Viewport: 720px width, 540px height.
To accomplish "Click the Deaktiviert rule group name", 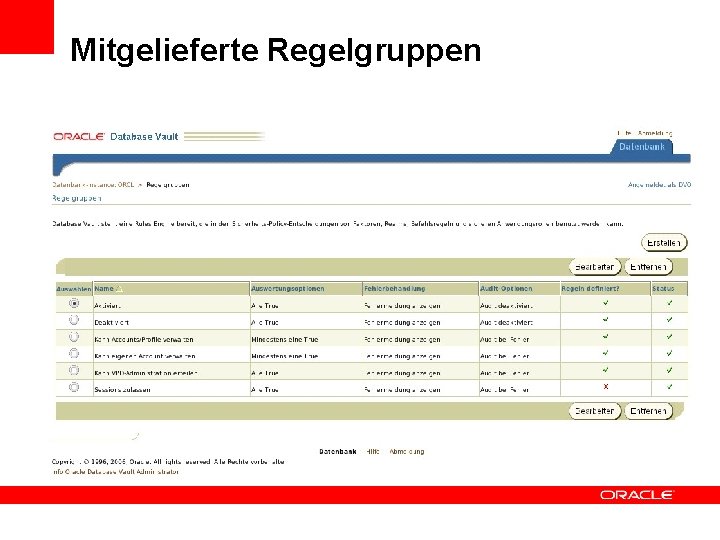I will 114,323.
